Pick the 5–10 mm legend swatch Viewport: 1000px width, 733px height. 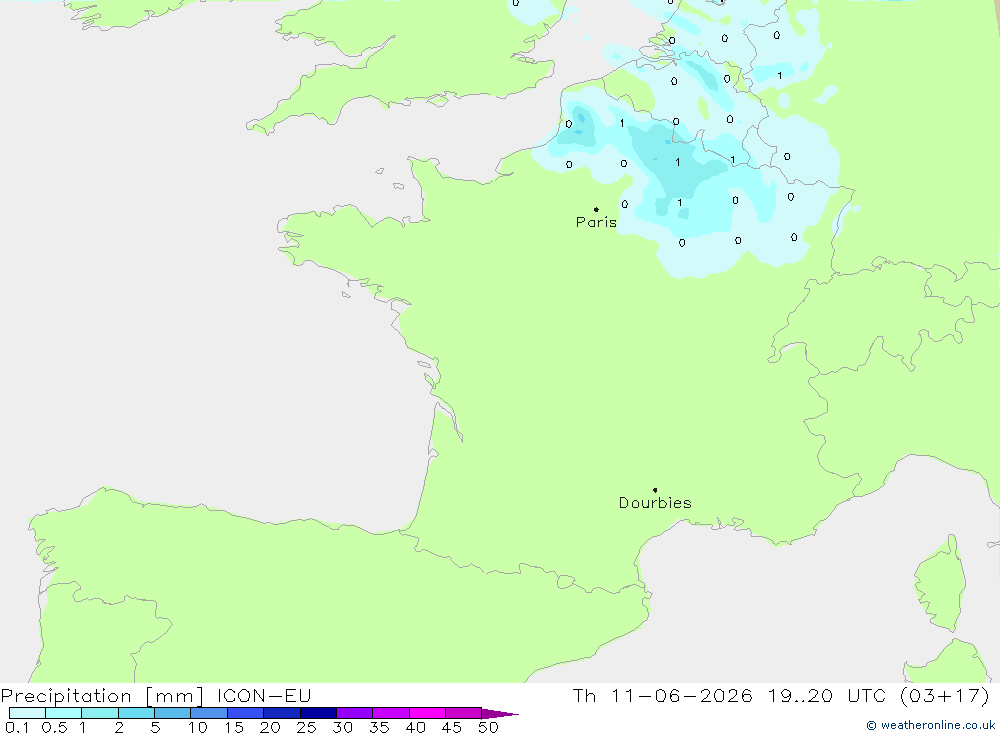click(173, 713)
